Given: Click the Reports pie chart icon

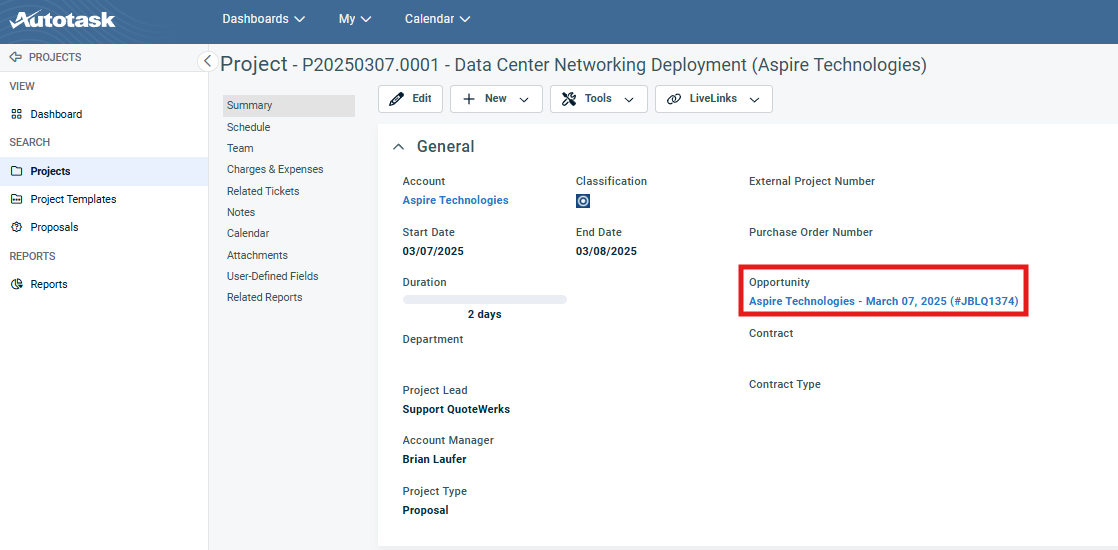Looking at the screenshot, I should tap(16, 284).
